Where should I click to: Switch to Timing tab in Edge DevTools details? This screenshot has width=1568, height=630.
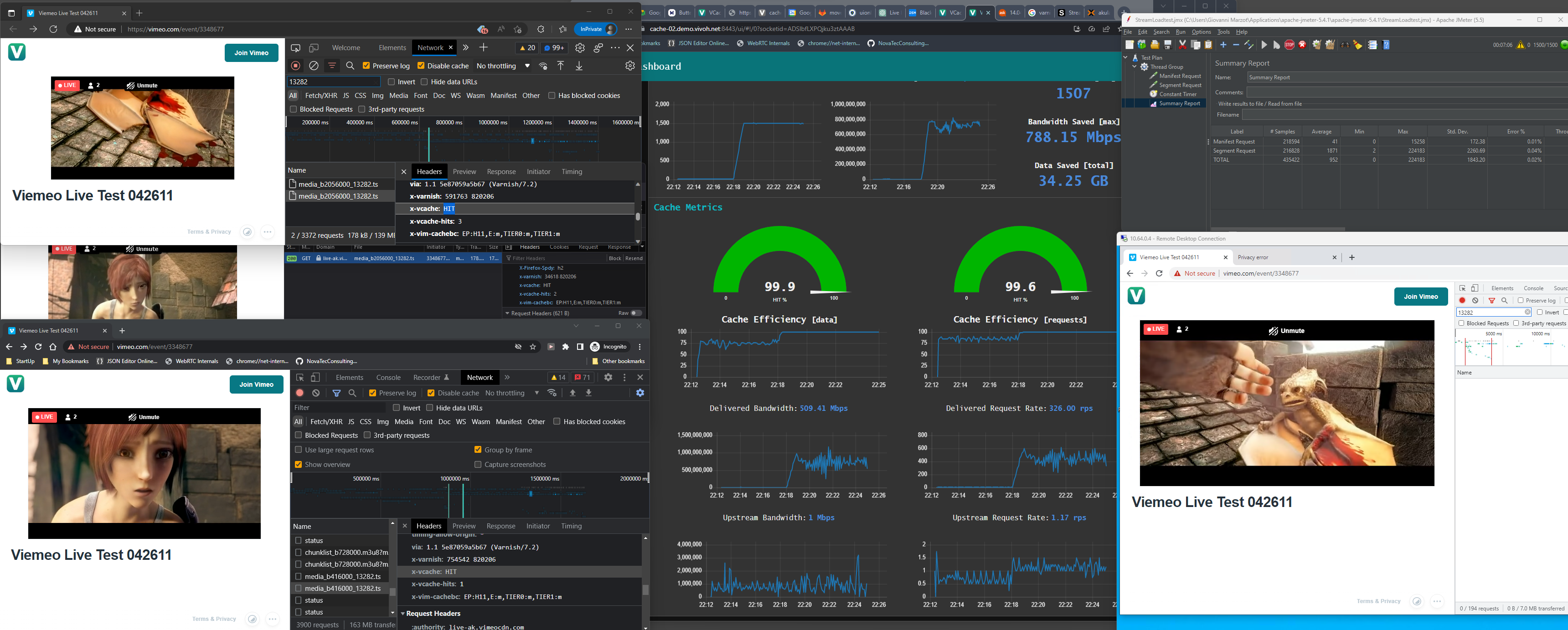coord(572,171)
